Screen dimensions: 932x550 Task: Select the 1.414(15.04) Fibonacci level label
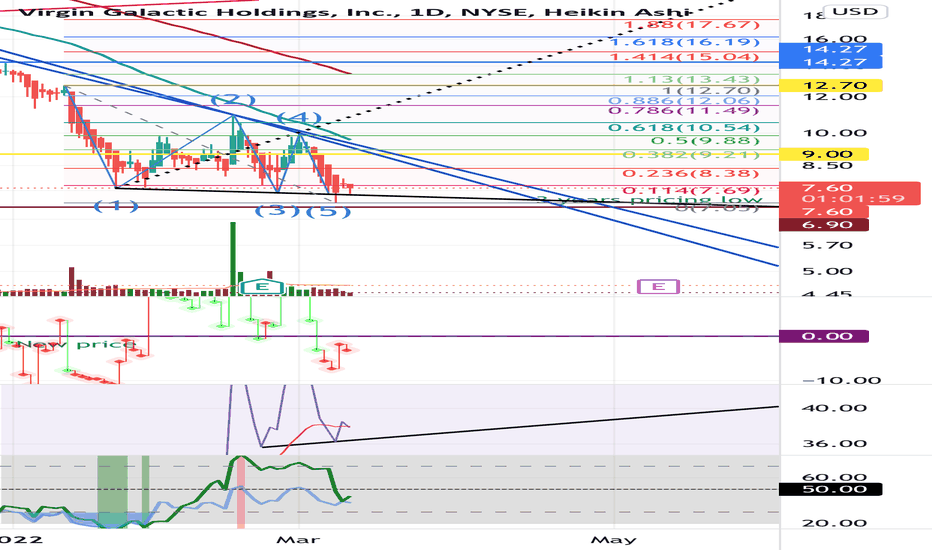[x=685, y=57]
